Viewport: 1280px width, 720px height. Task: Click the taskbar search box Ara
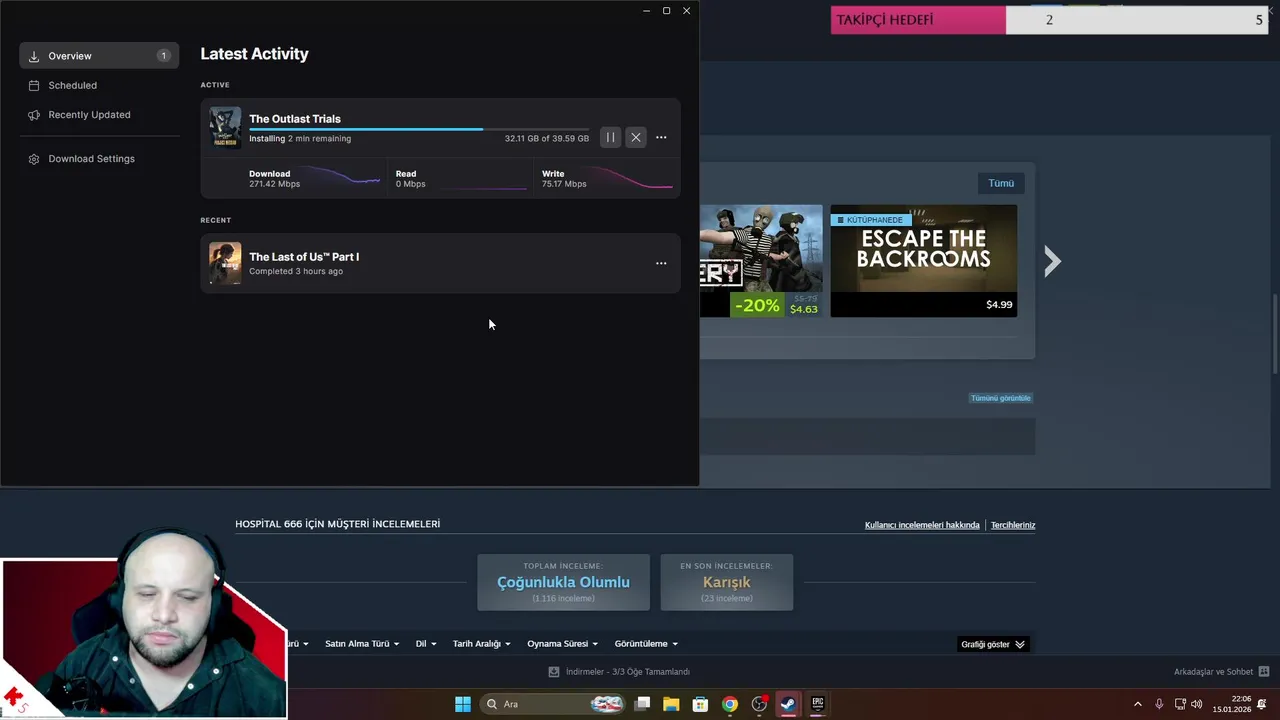click(x=553, y=704)
